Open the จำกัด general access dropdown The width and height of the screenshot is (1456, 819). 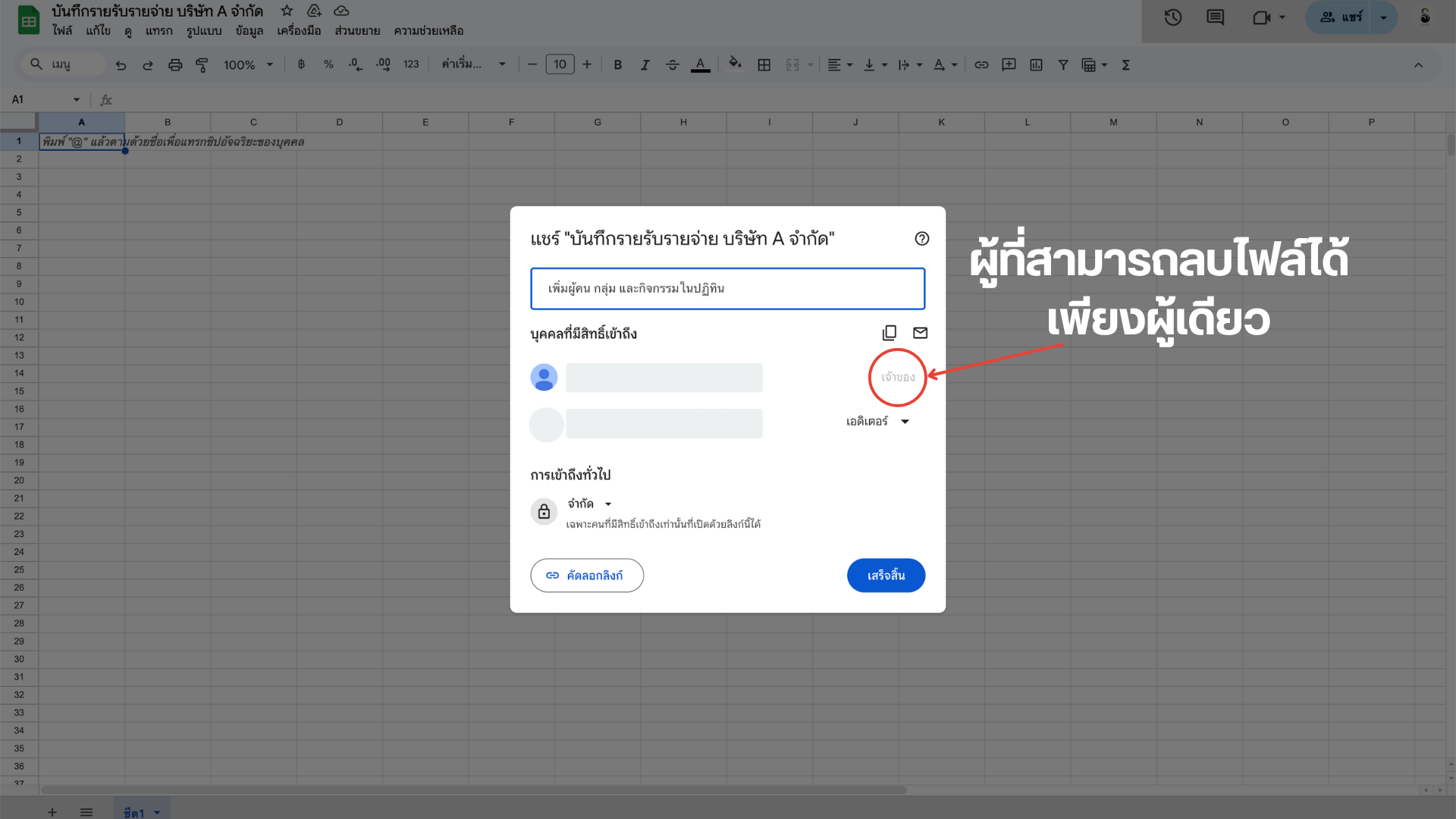589,504
